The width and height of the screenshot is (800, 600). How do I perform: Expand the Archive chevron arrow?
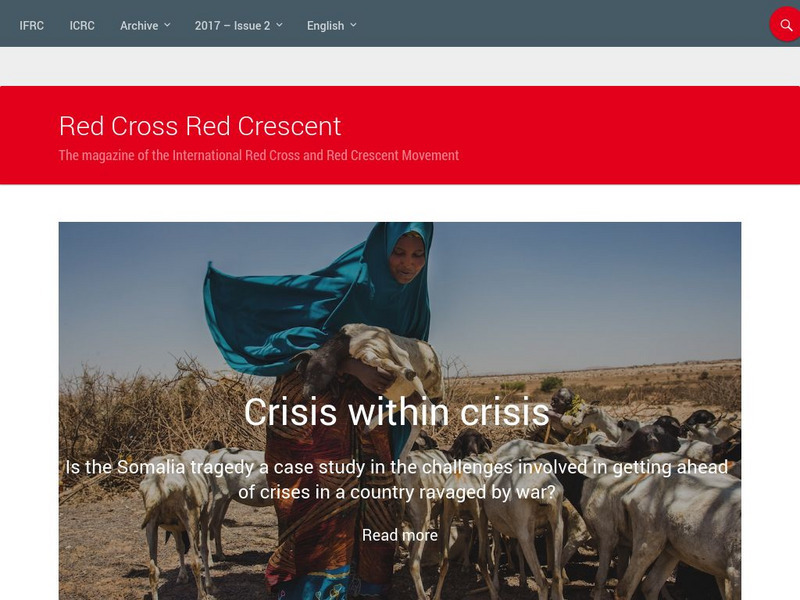pos(167,25)
